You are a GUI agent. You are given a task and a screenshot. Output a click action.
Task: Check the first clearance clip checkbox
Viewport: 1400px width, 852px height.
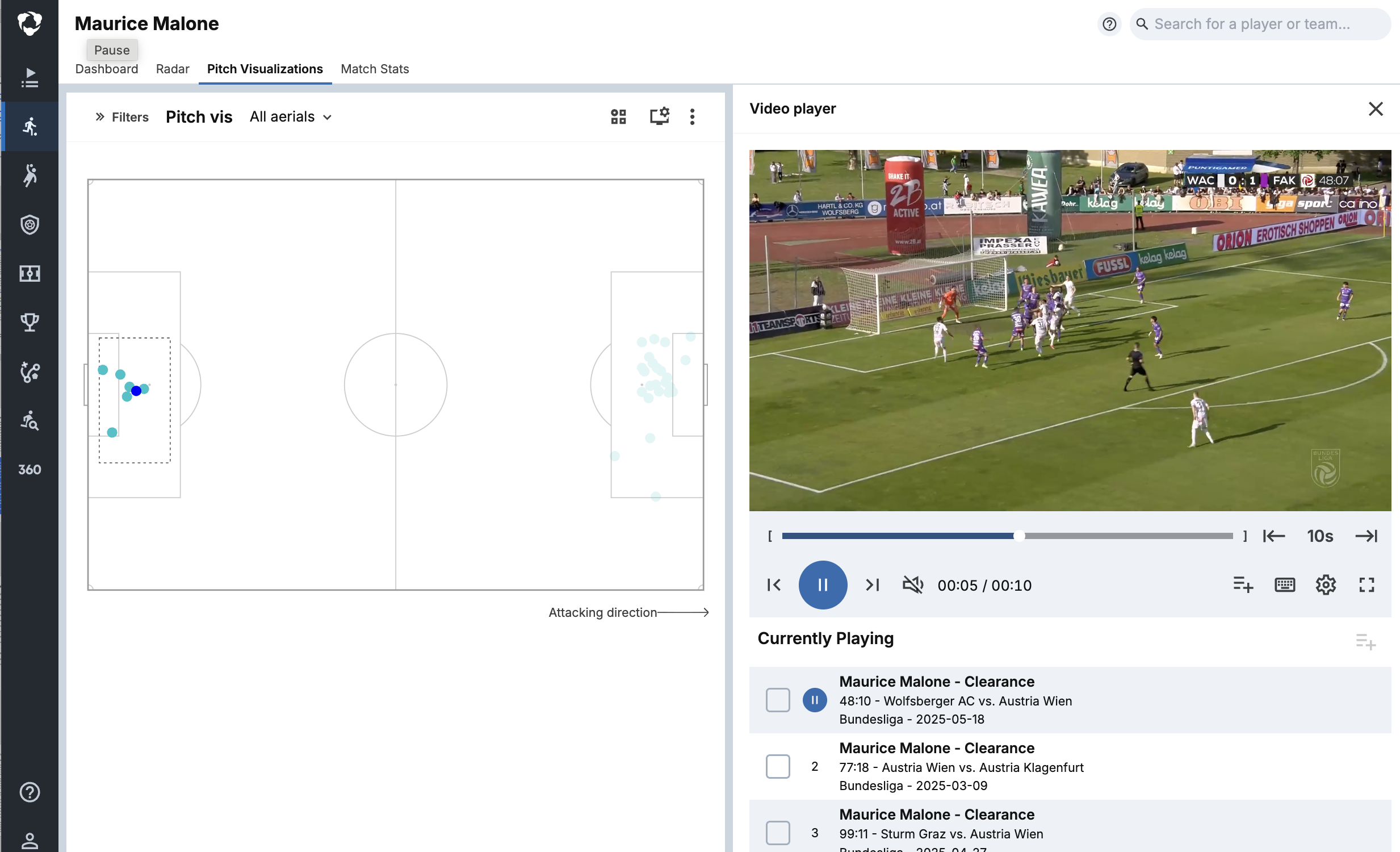(777, 700)
